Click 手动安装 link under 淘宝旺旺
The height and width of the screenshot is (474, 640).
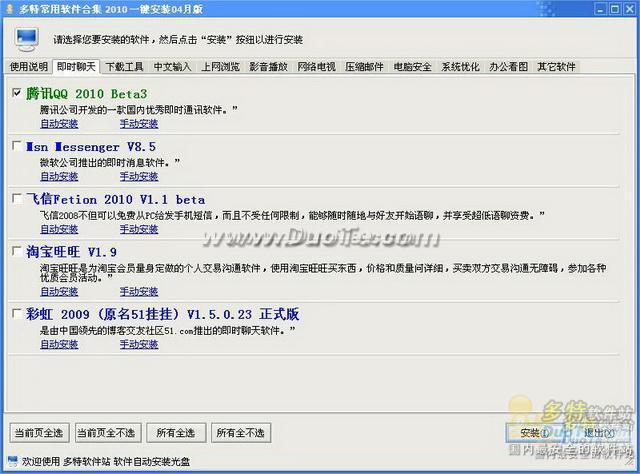(139, 292)
